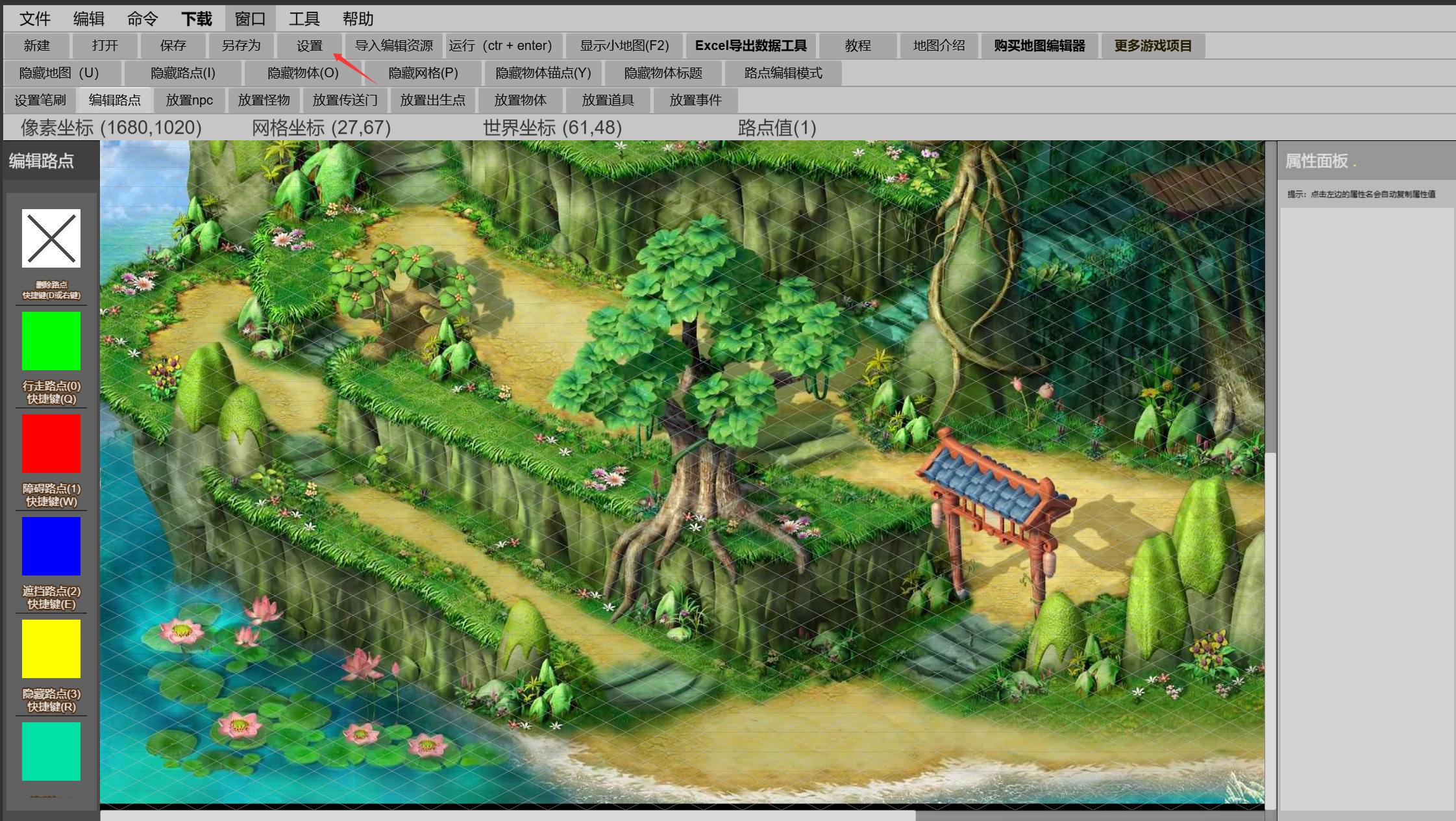Open the 工具 menu
The height and width of the screenshot is (821, 1456).
[304, 19]
